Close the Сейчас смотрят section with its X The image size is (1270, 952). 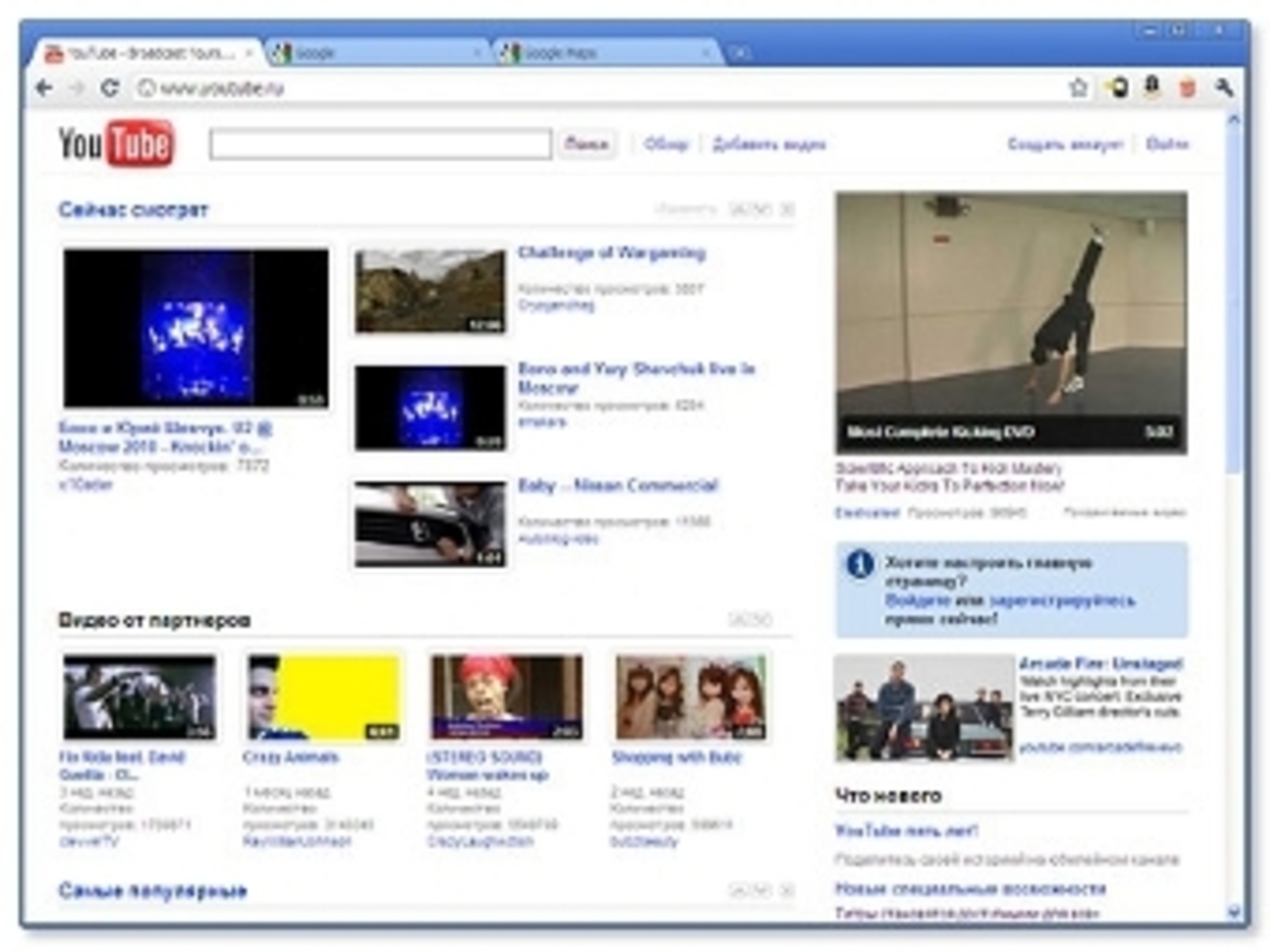[x=787, y=209]
